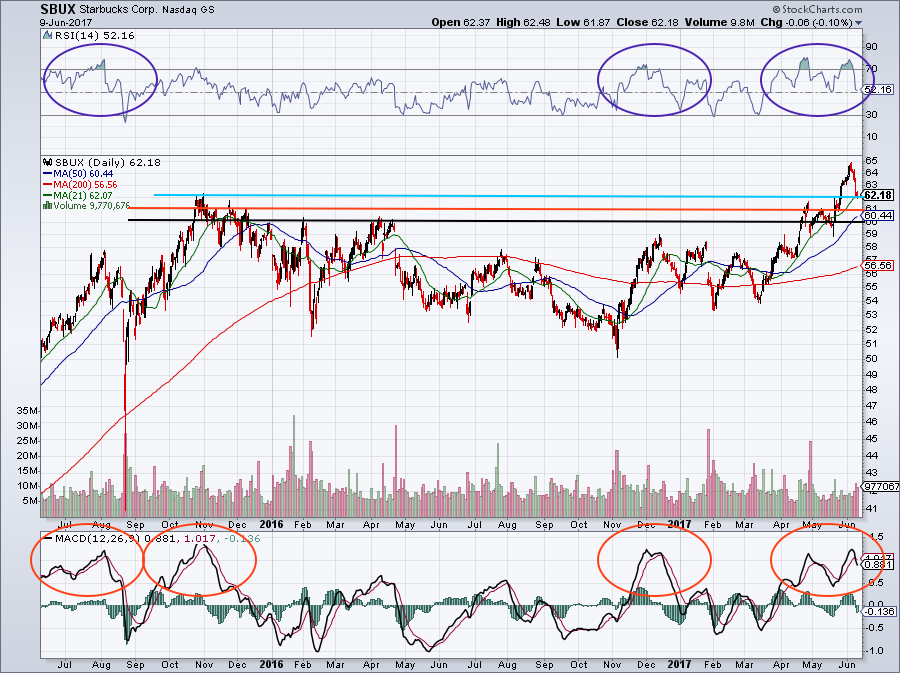Click the blue MA(50) legend line marker
This screenshot has height=673, width=900.
[48, 174]
